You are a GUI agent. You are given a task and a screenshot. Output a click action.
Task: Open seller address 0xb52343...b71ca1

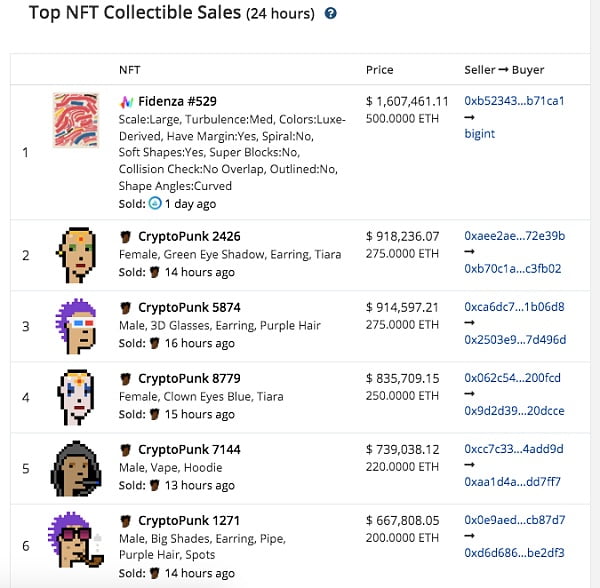tap(514, 101)
